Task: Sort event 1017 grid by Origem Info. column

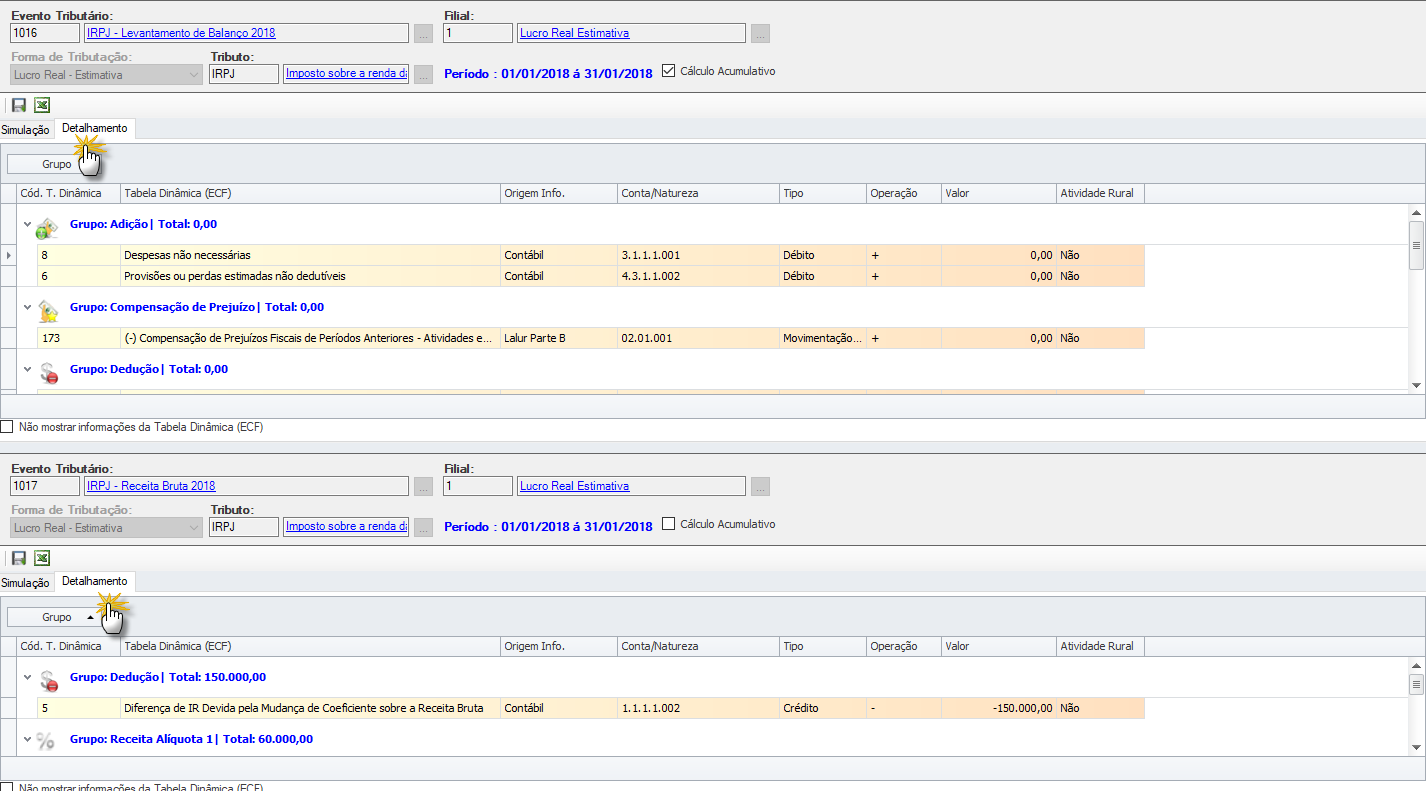Action: click(x=558, y=646)
